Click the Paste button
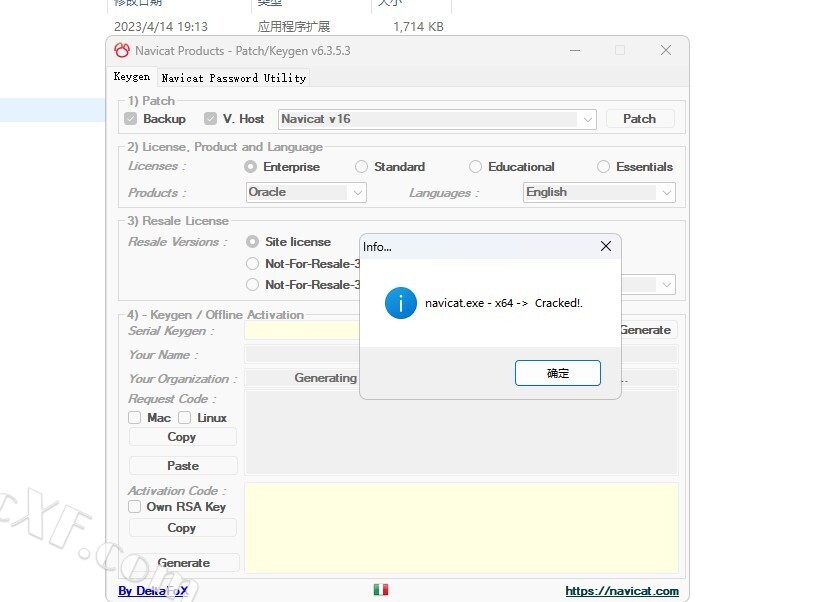This screenshot has width=818, height=602. coord(183,466)
